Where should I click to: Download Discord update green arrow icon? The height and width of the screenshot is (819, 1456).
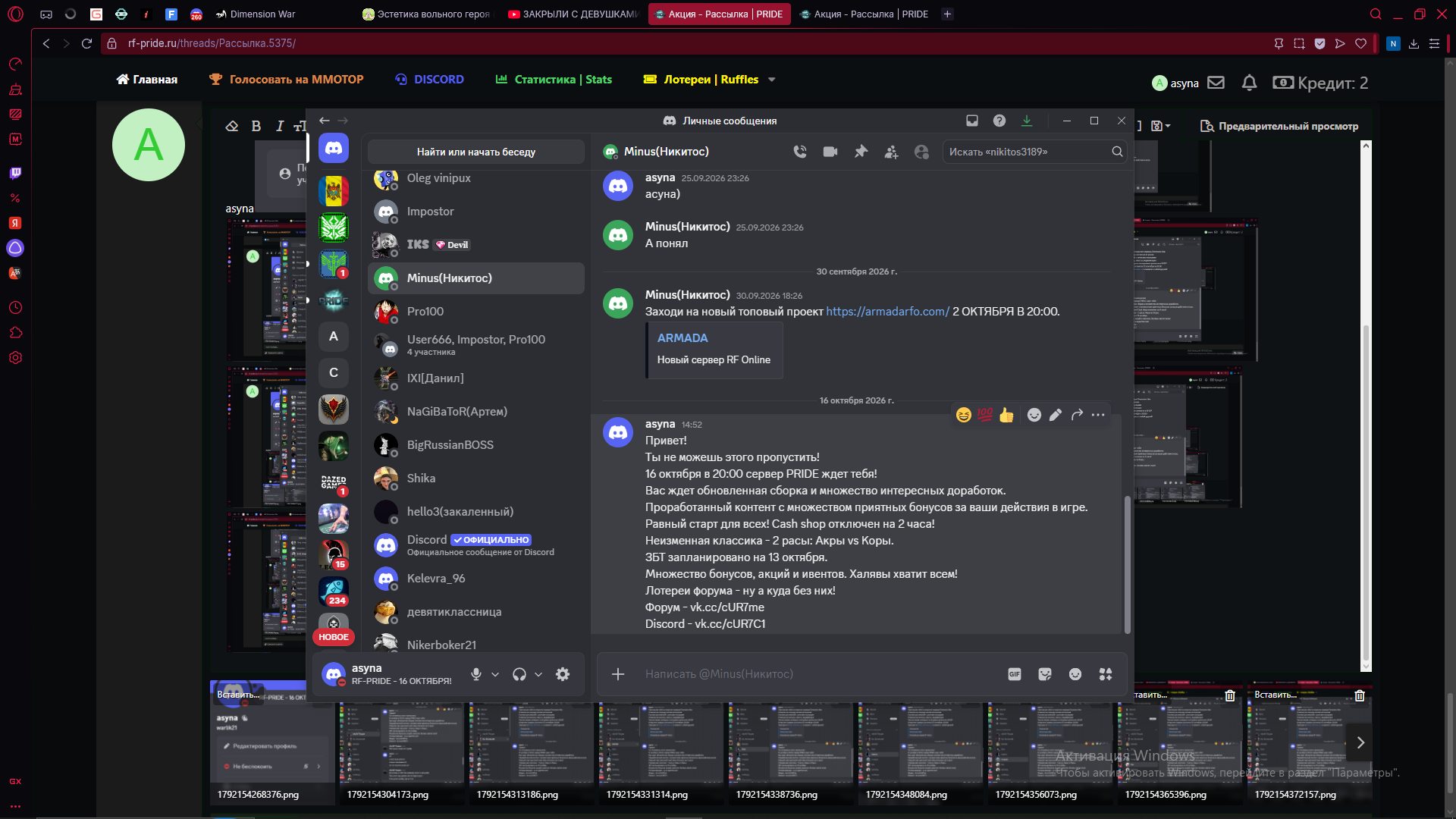pos(1027,121)
